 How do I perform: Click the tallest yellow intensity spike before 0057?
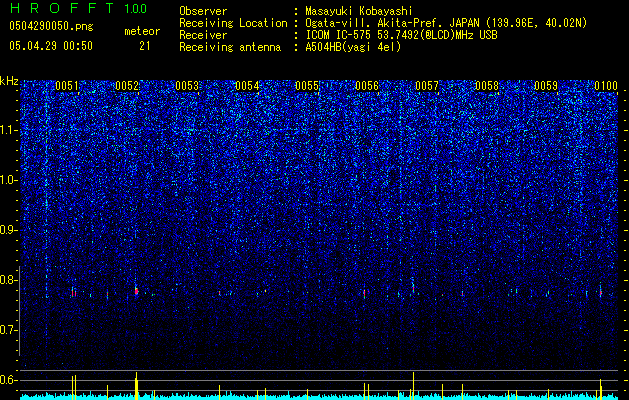pyautogui.click(x=413, y=386)
